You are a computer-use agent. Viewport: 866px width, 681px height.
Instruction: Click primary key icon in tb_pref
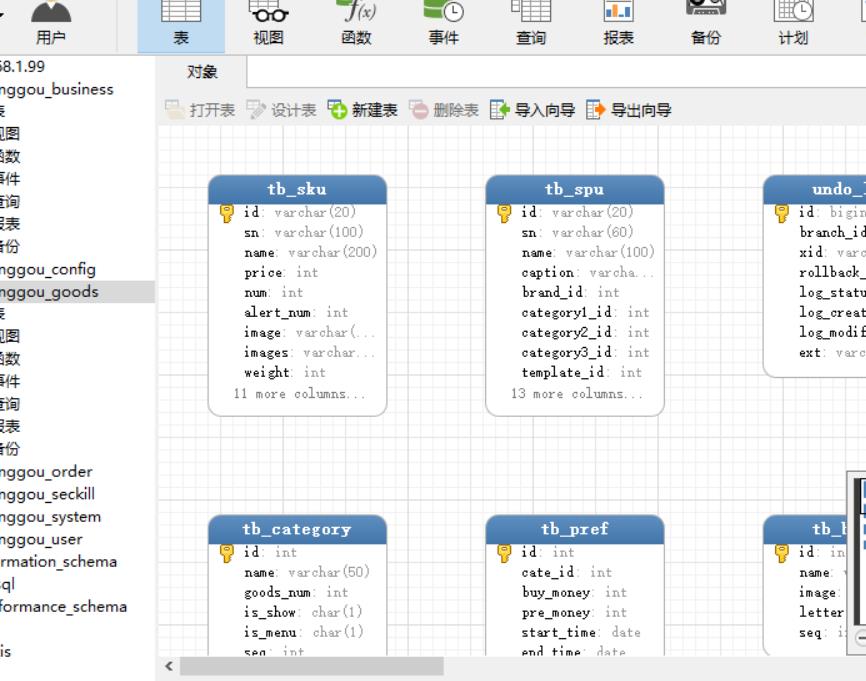point(504,553)
